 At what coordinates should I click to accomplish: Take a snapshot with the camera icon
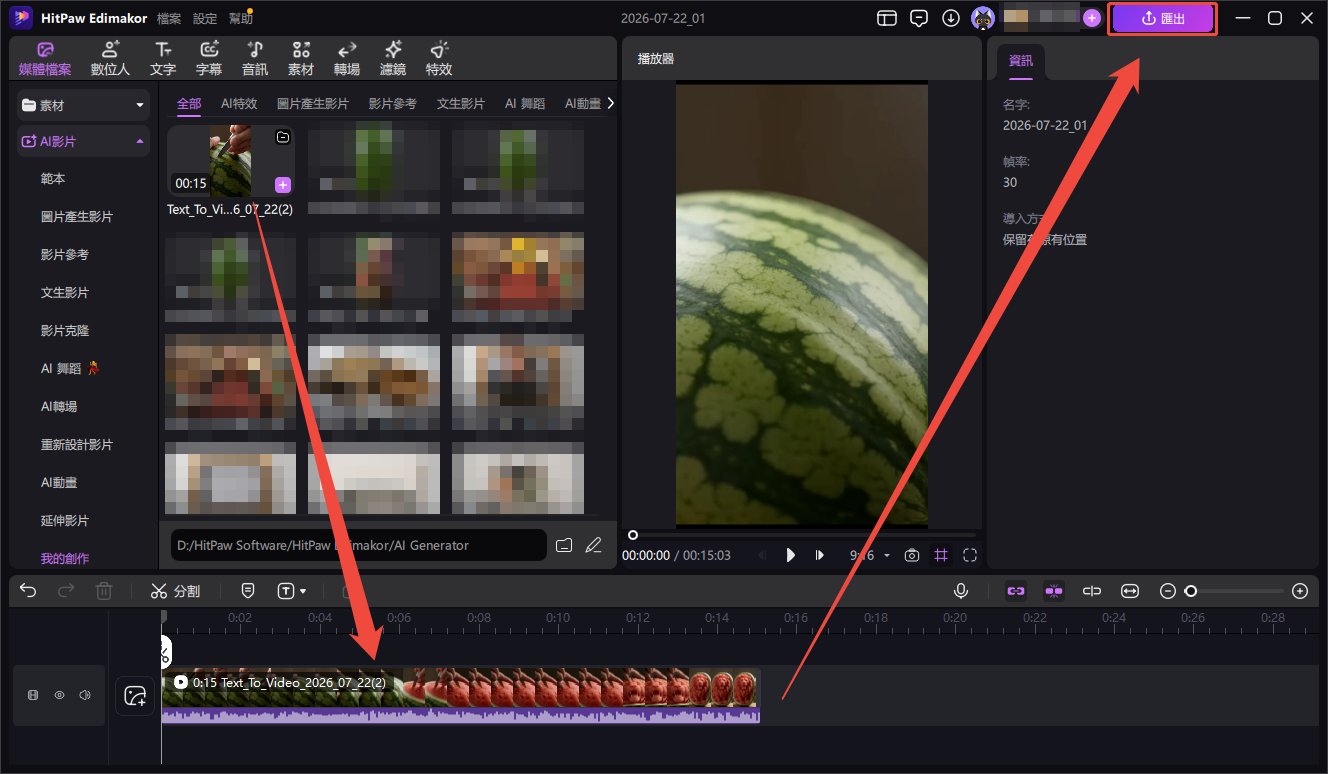click(x=911, y=555)
